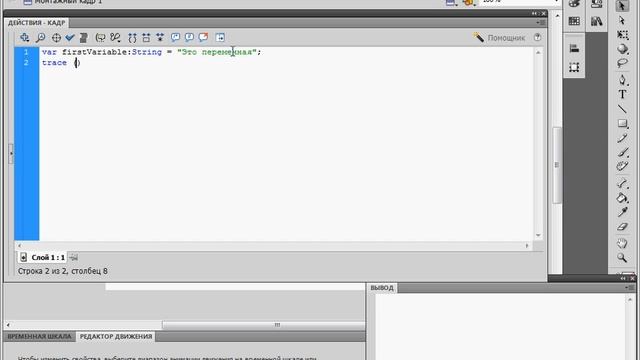Collapse Actions panel with double-arrow icon
This screenshot has height=360, width=640.
[534, 13]
